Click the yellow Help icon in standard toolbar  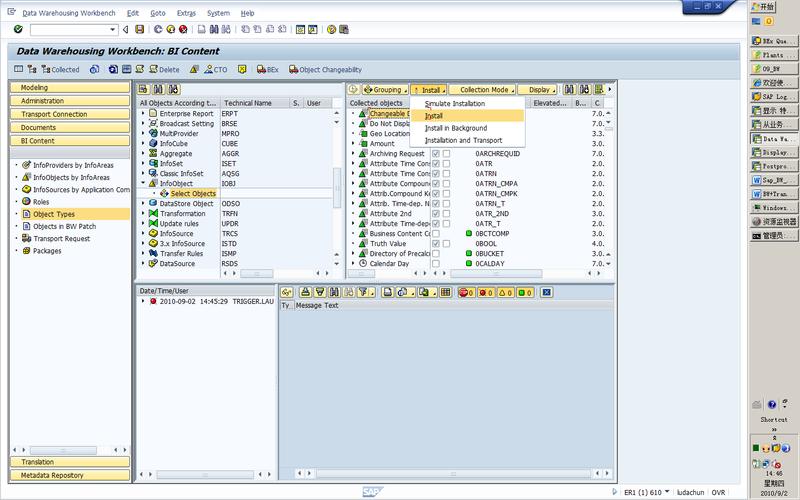coord(332,30)
